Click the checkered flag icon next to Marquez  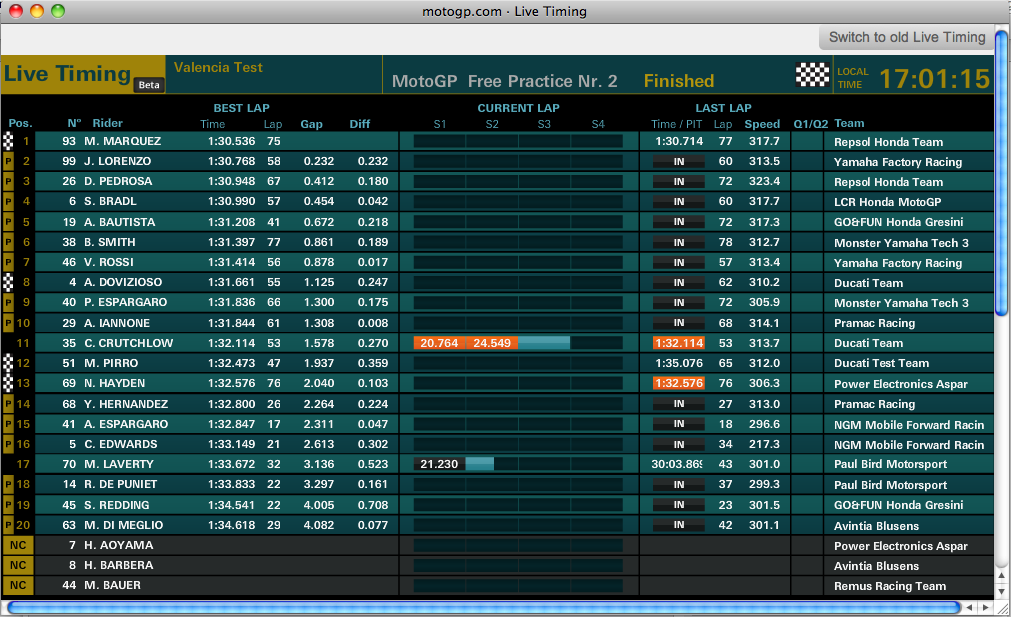(9, 142)
